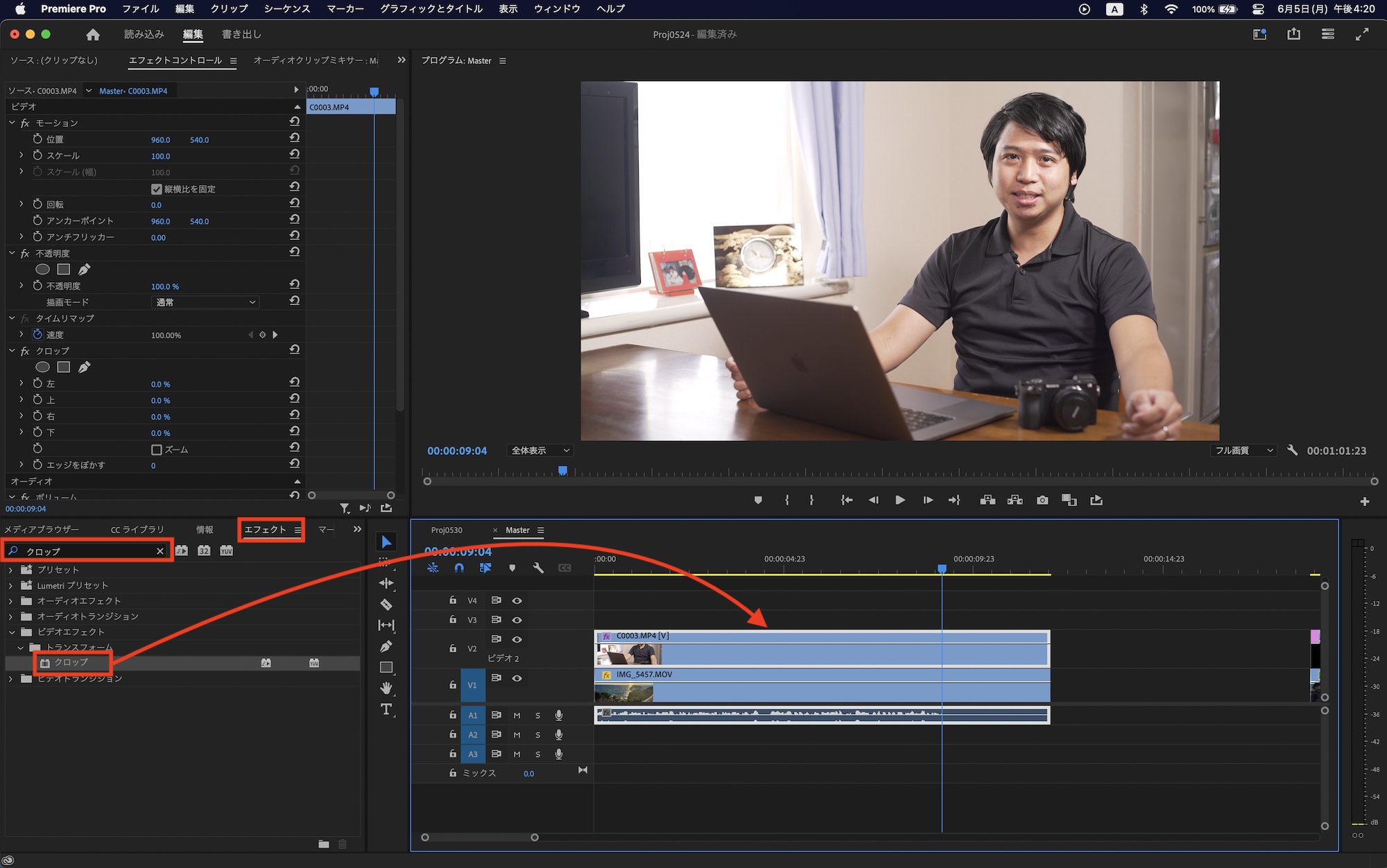
Task: Select the Razor tool in toolbar
Action: [386, 605]
